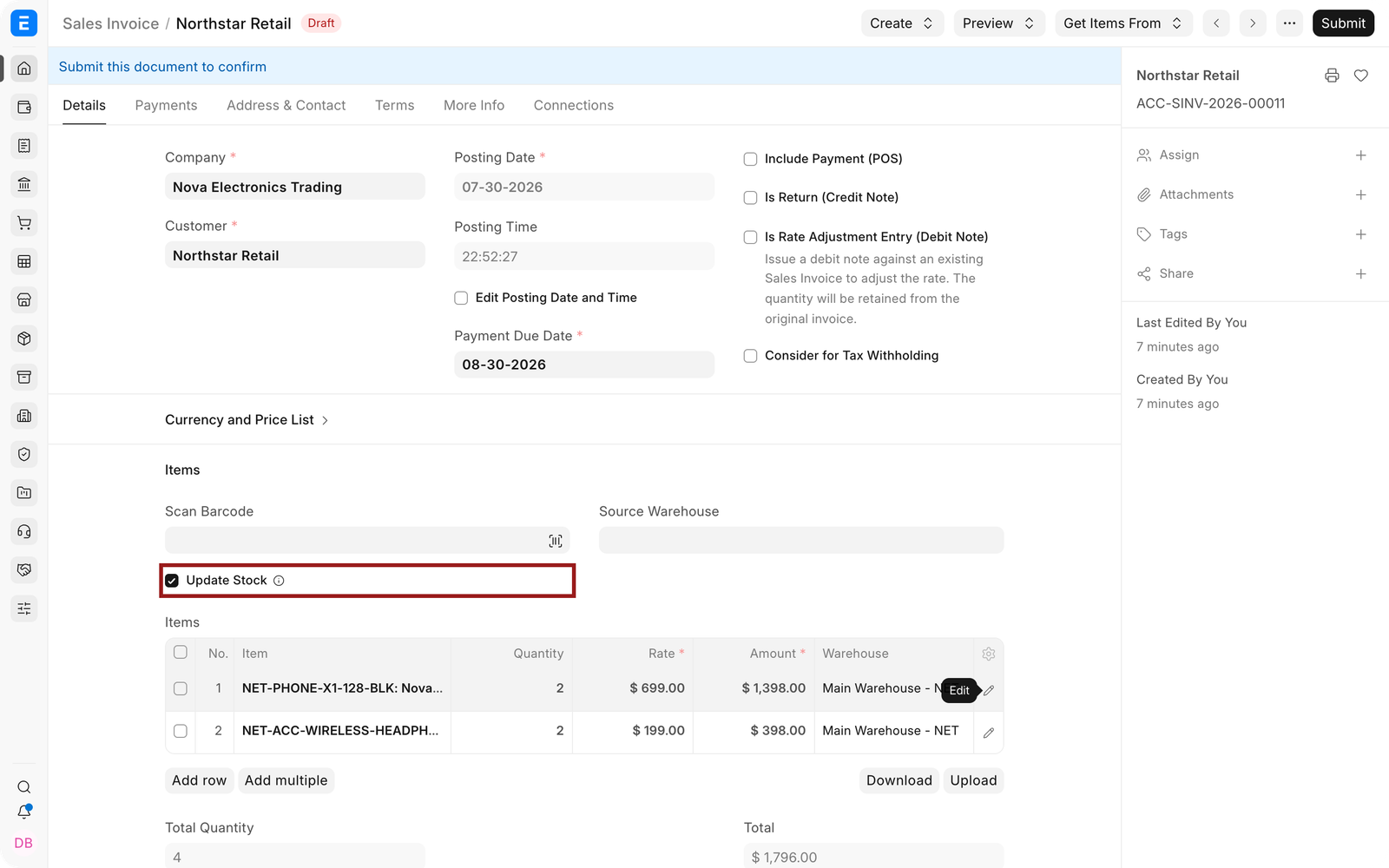Enable Consider for Tax Withholding
Viewport: 1389px width, 868px height.
tap(750, 356)
